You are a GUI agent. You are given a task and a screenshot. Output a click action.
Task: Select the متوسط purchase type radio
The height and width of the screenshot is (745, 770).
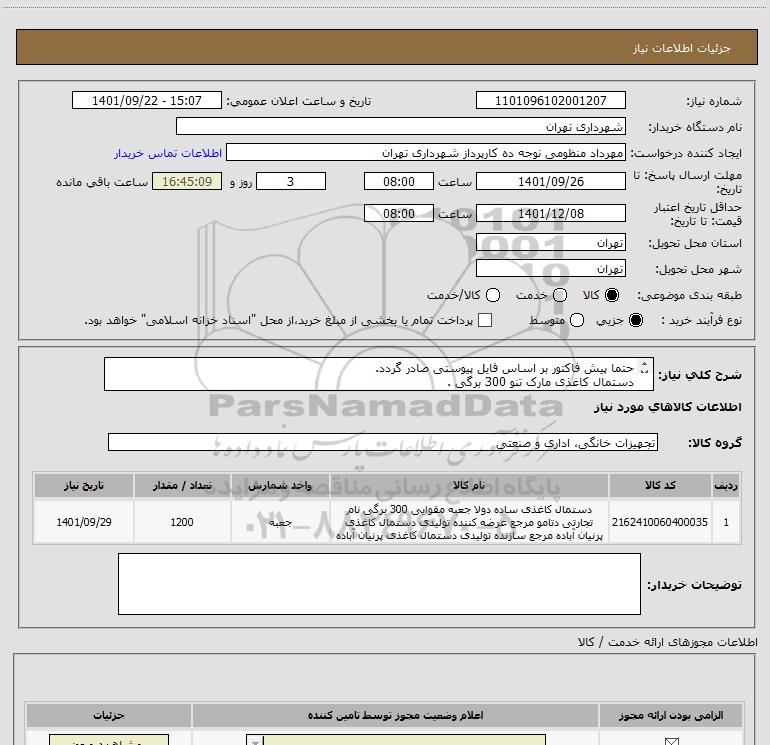tap(577, 320)
